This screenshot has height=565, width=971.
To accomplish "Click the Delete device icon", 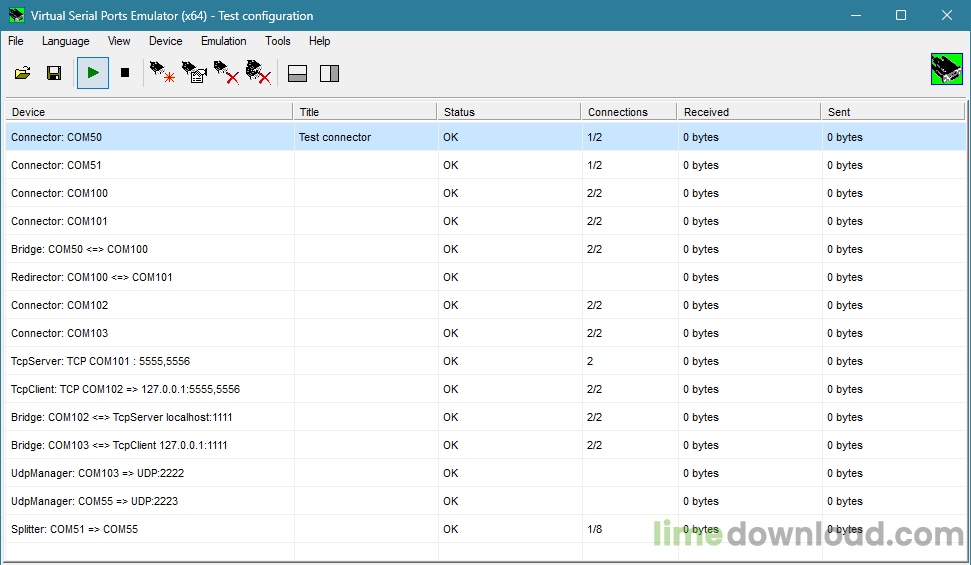I will (x=226, y=73).
